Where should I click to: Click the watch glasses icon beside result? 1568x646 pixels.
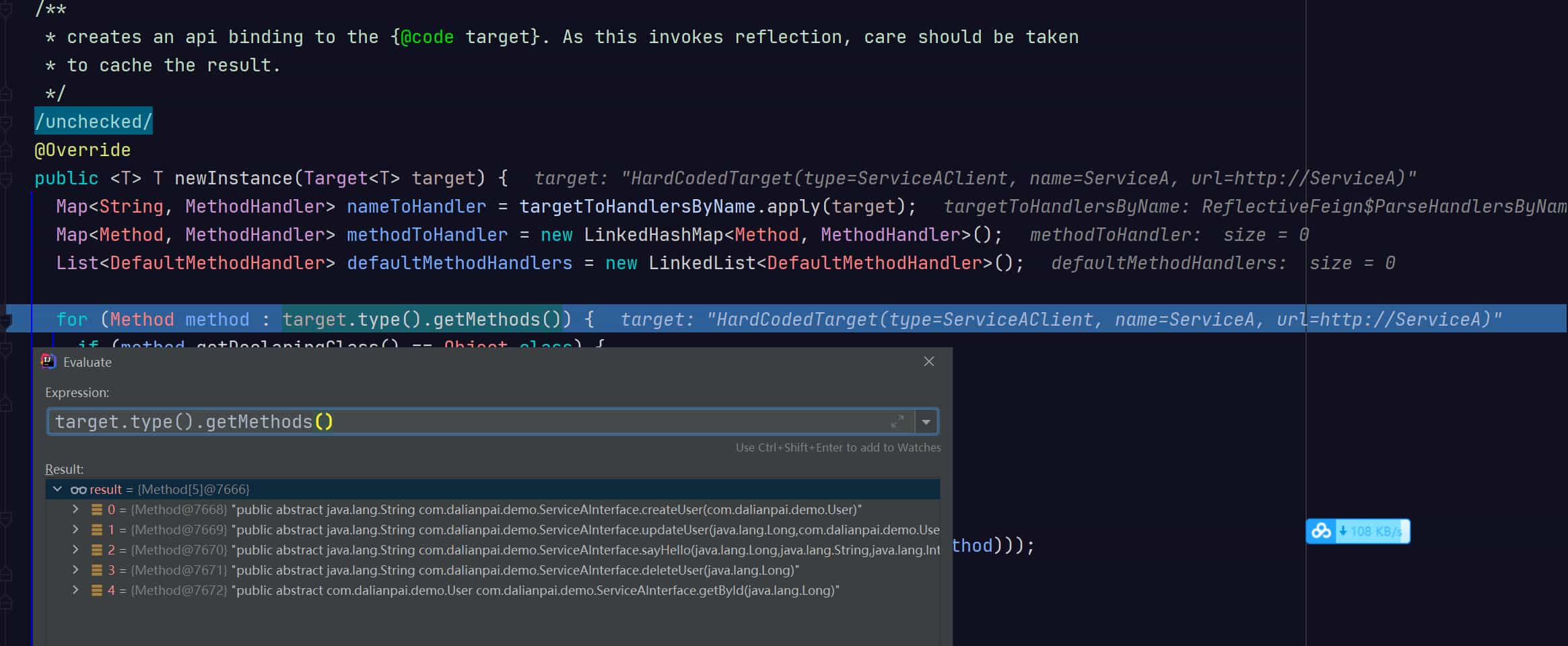(x=78, y=490)
